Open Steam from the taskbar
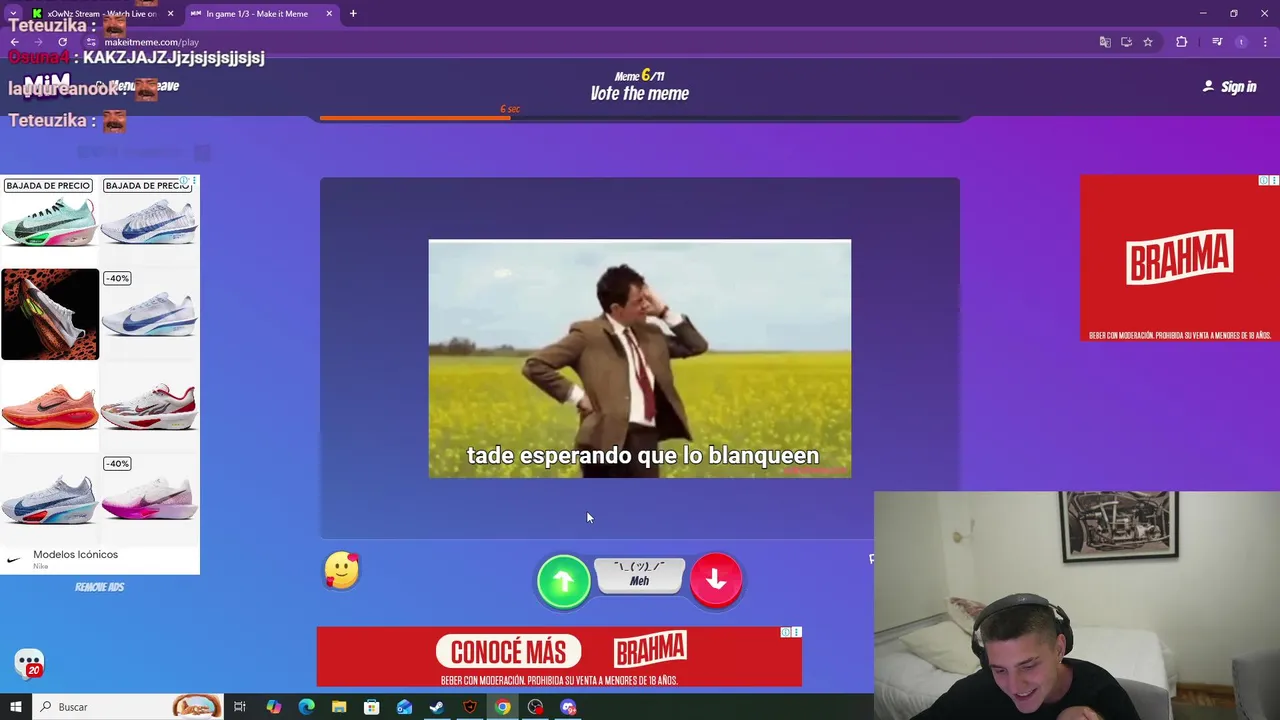The height and width of the screenshot is (720, 1280). (437, 707)
